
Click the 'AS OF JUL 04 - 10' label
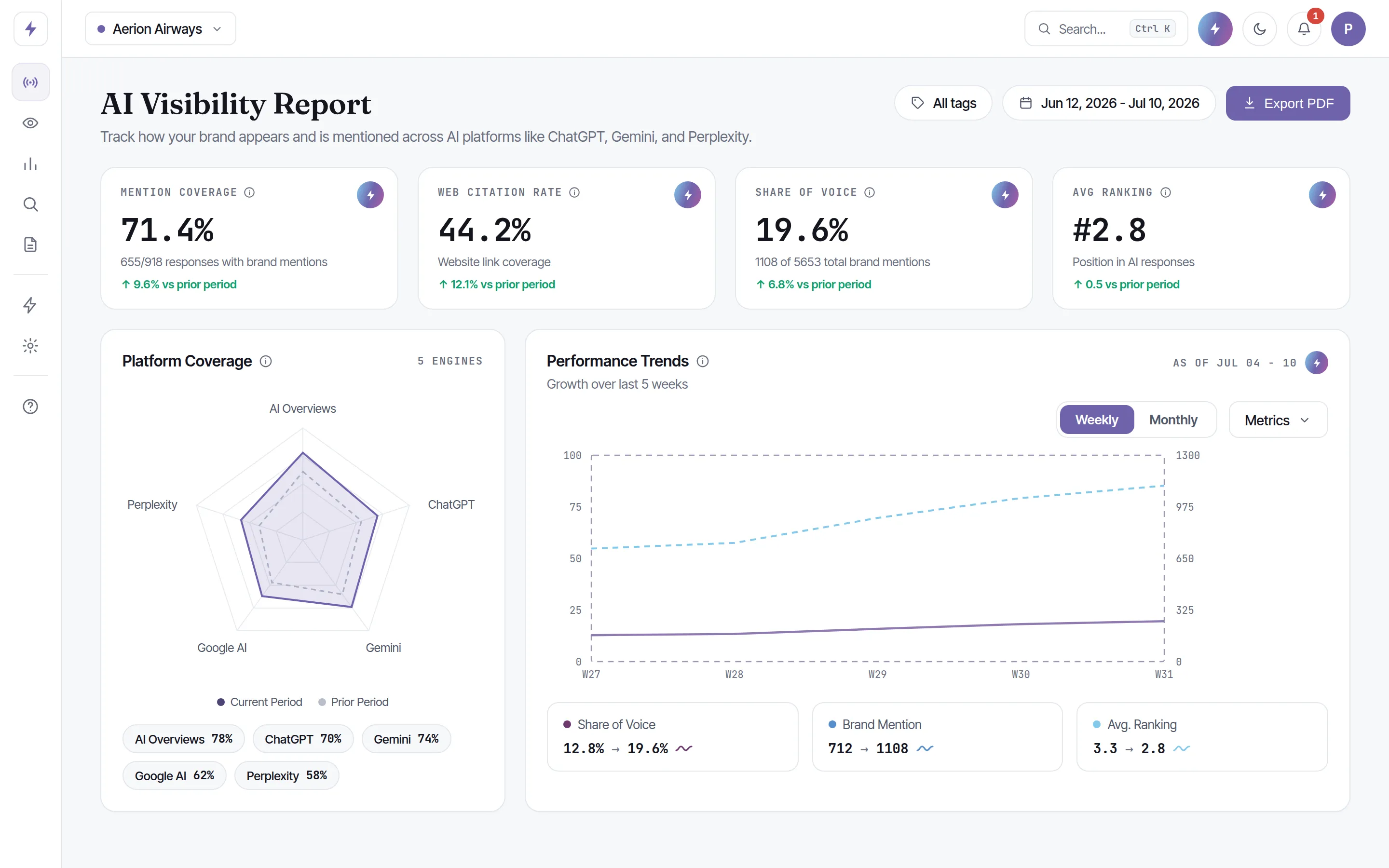1234,363
